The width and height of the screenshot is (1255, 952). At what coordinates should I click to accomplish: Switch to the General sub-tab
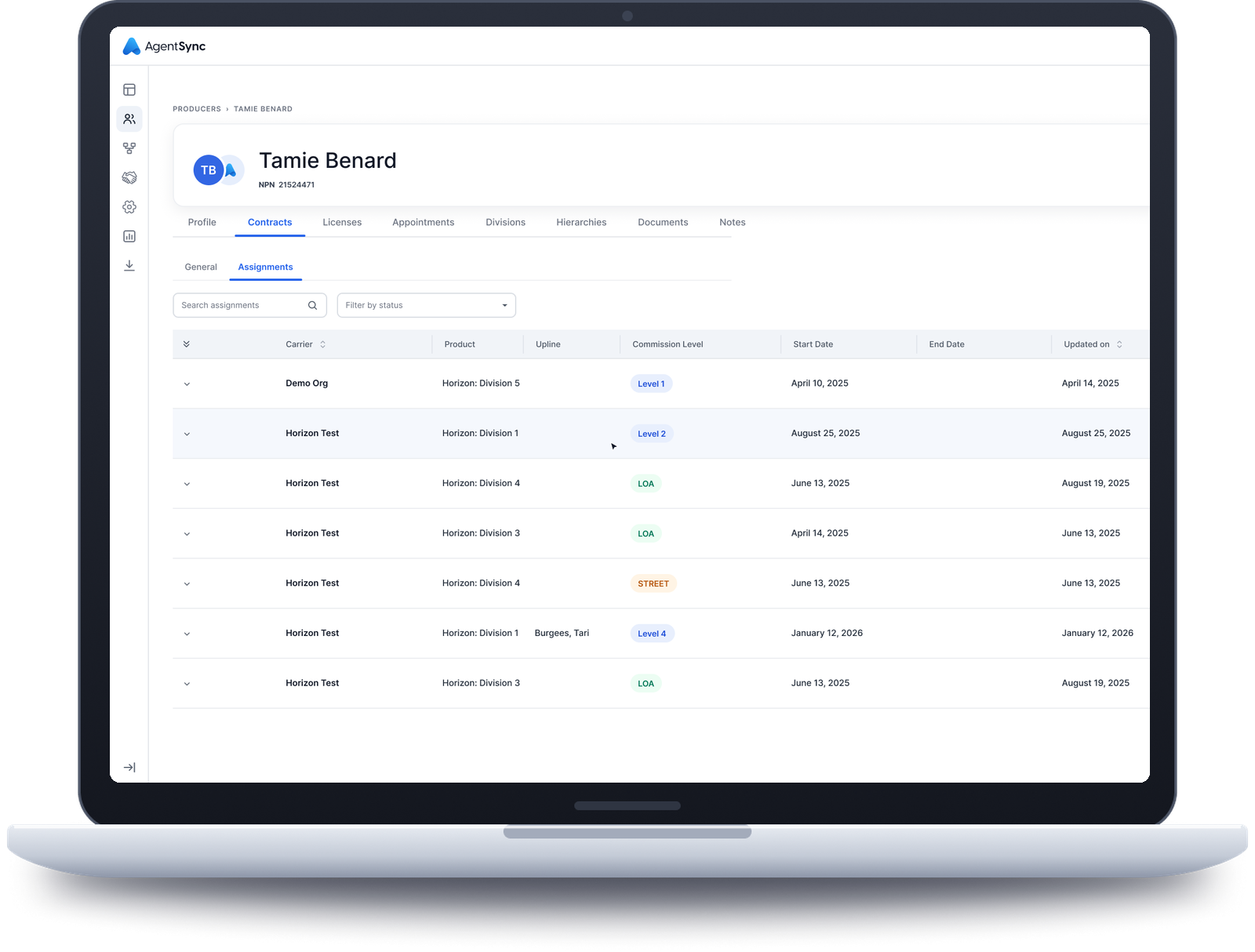(201, 267)
